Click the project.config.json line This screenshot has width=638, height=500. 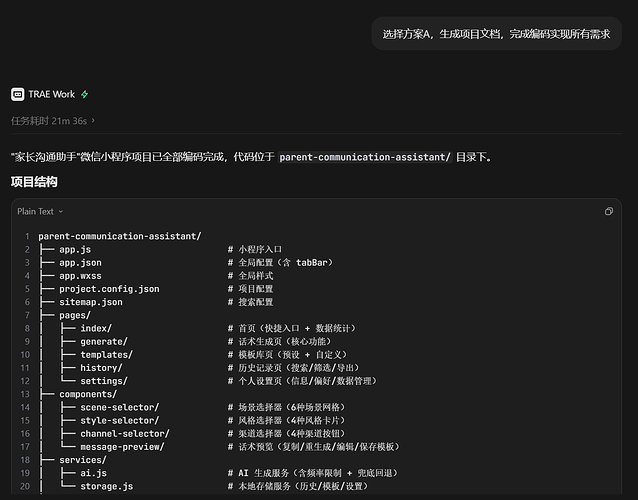point(109,289)
